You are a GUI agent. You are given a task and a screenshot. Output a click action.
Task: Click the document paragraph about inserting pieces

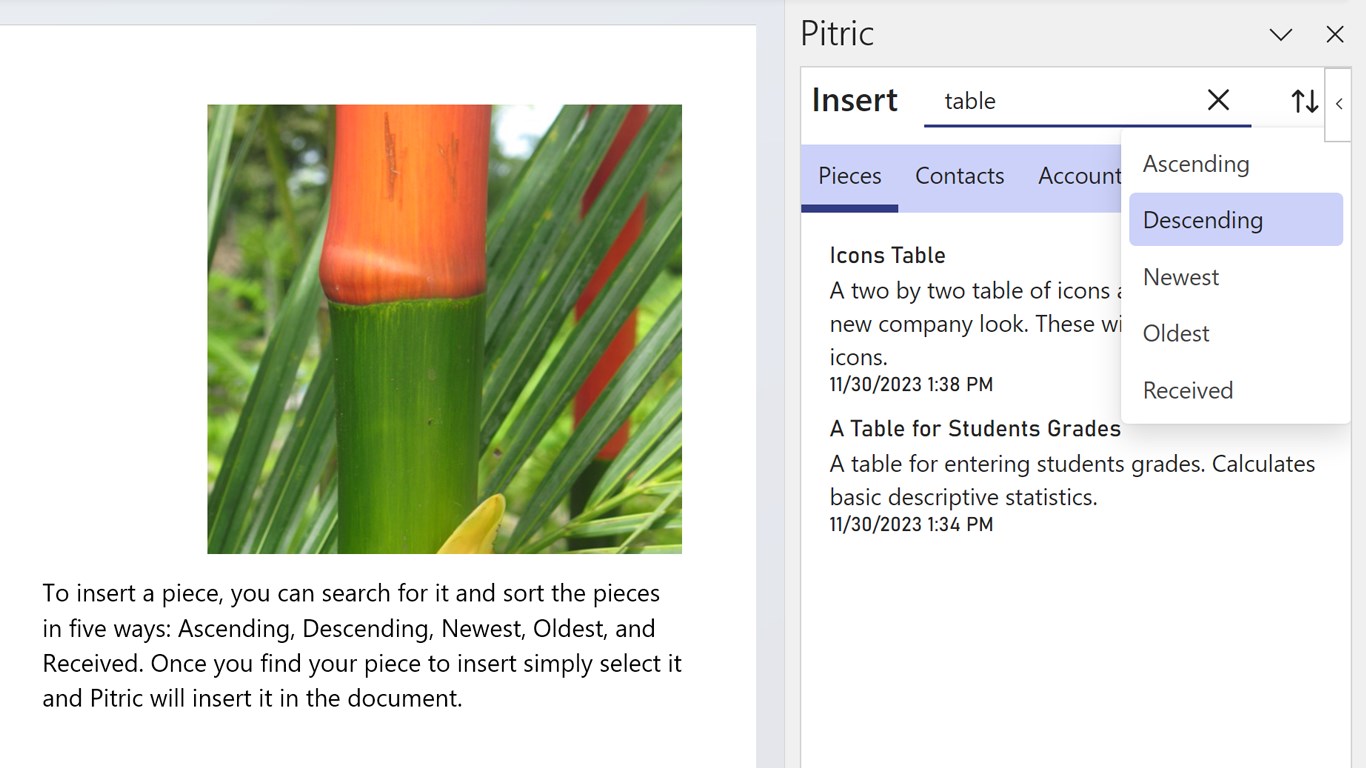tap(361, 645)
